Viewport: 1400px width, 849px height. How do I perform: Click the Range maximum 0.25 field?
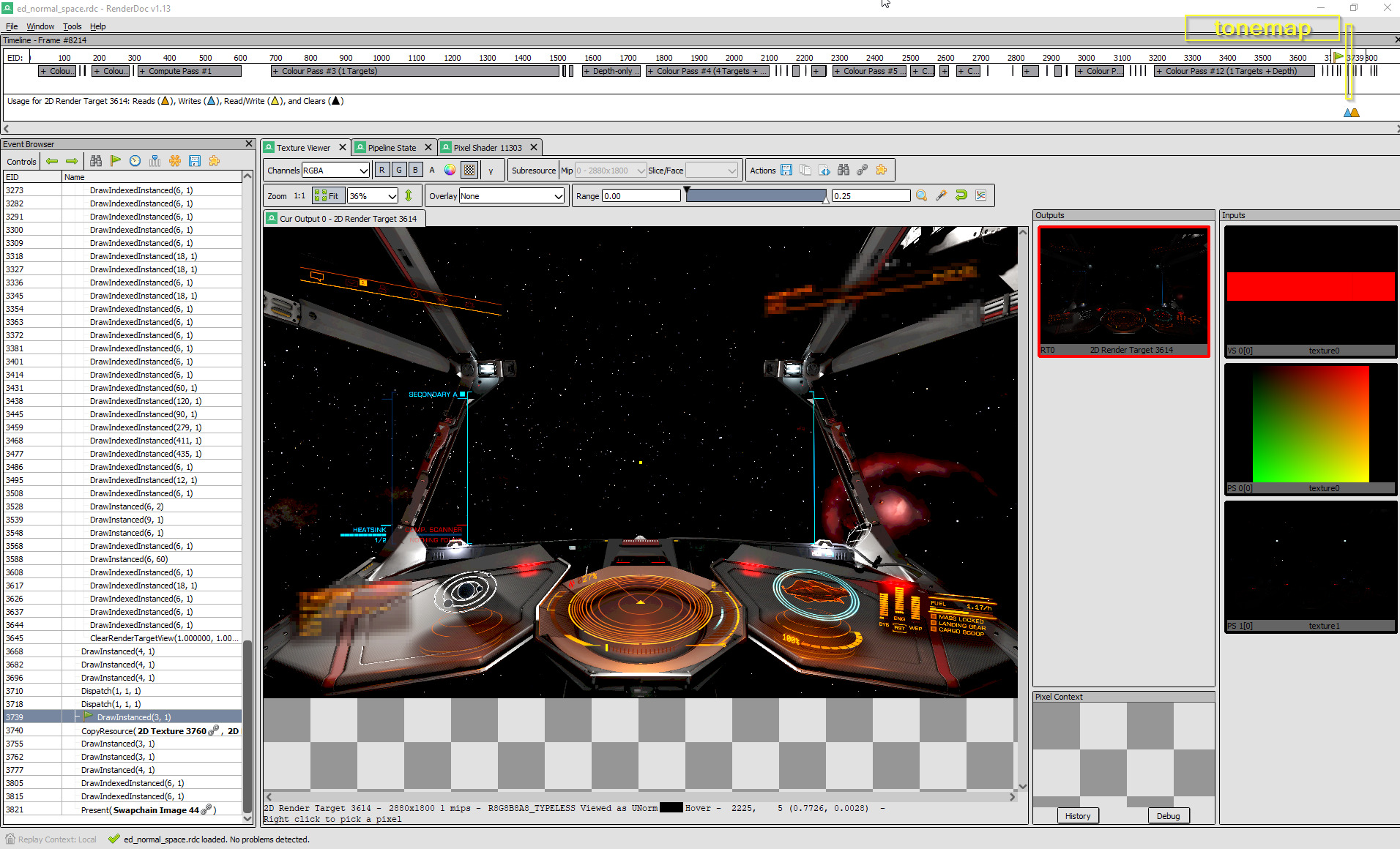pos(871,195)
